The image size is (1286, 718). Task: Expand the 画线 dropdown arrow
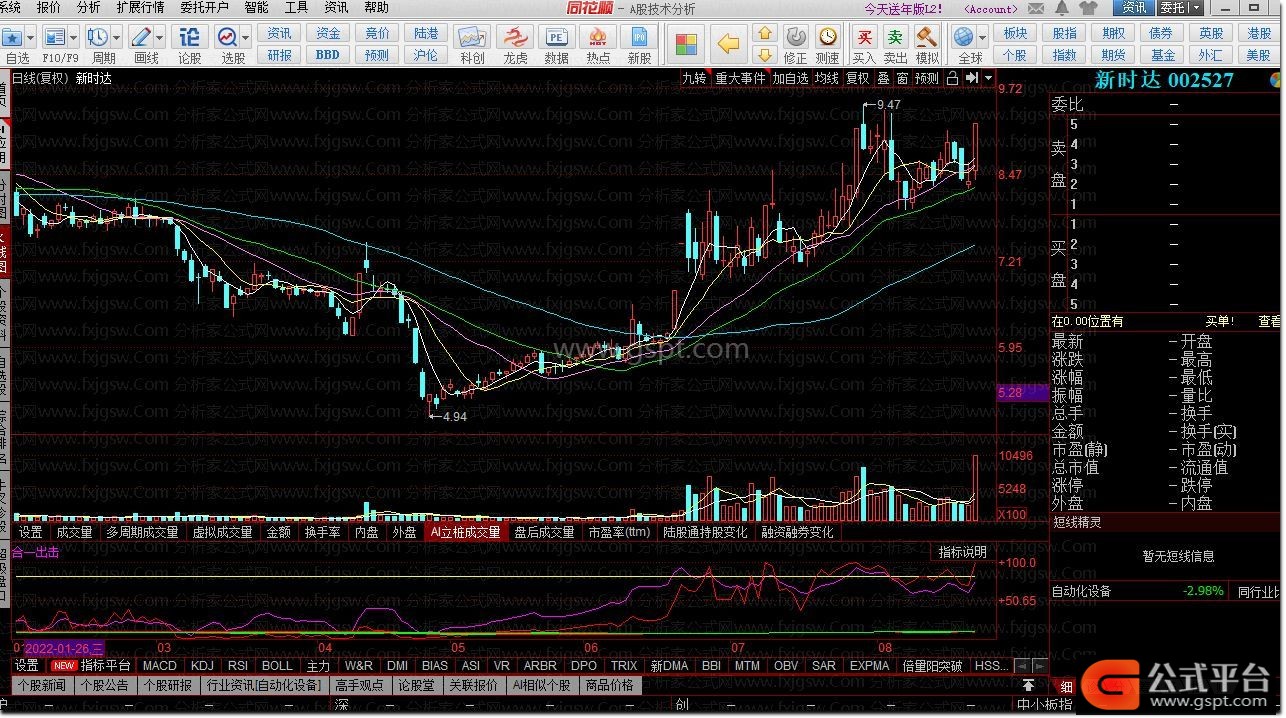160,38
